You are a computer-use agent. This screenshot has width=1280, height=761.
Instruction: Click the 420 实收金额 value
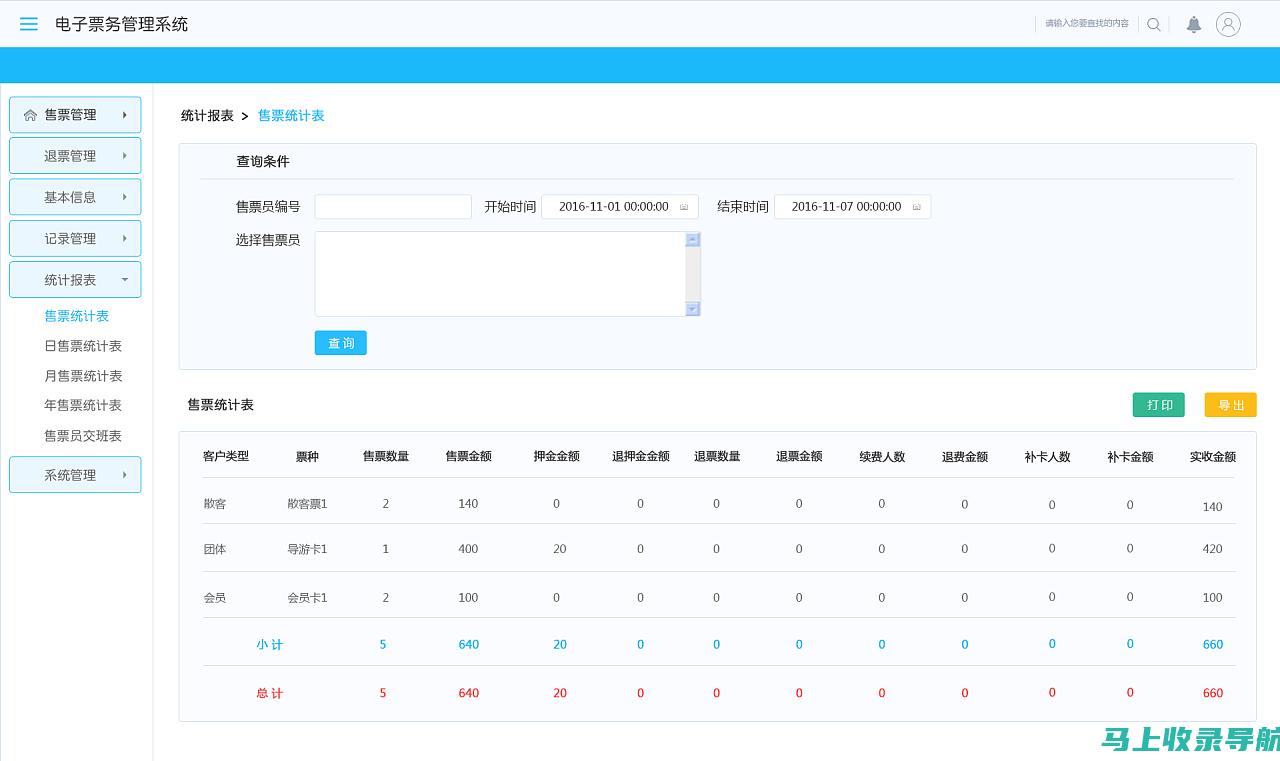1213,549
